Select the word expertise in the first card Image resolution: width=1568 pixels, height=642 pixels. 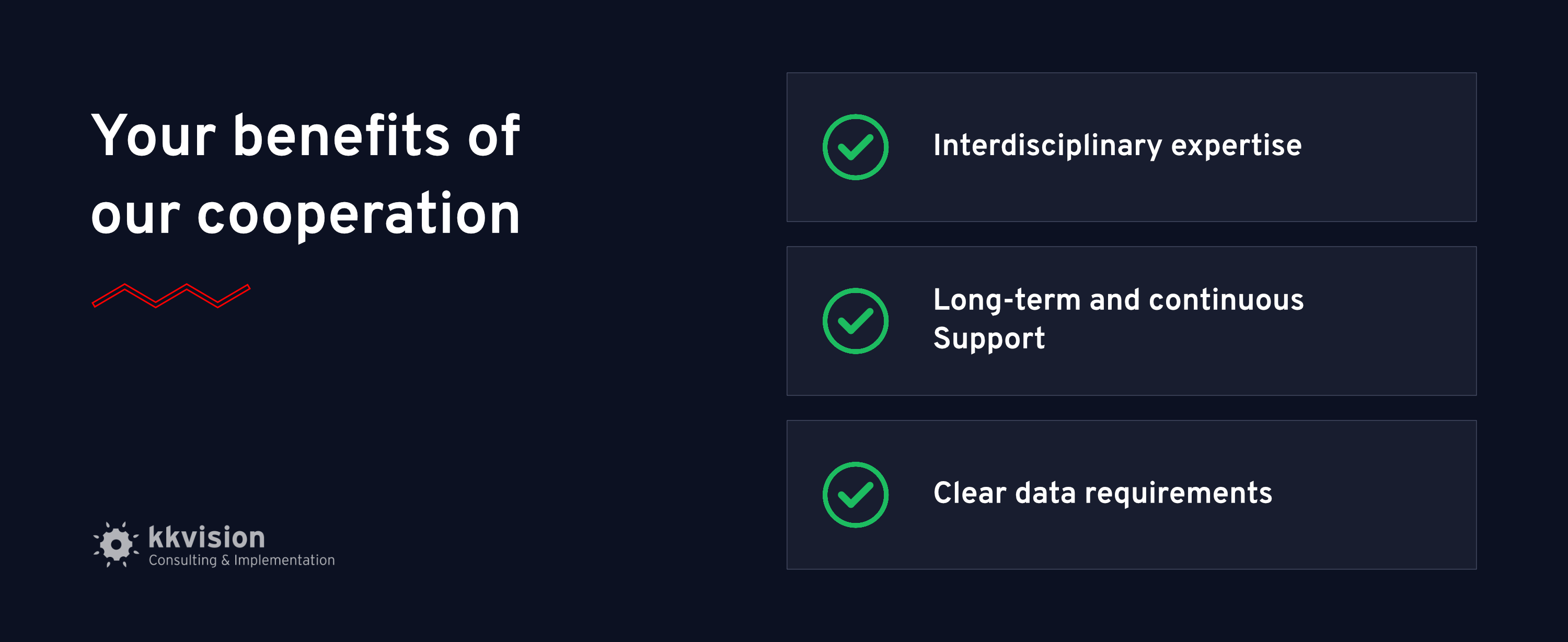click(1236, 146)
